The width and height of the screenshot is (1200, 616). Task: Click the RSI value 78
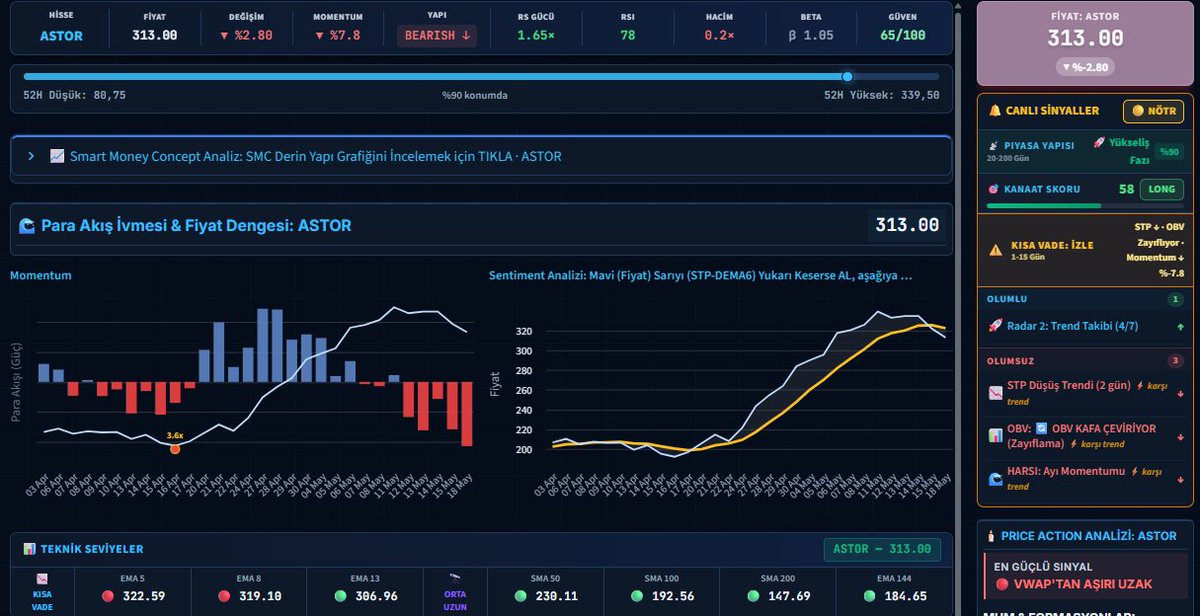point(627,35)
